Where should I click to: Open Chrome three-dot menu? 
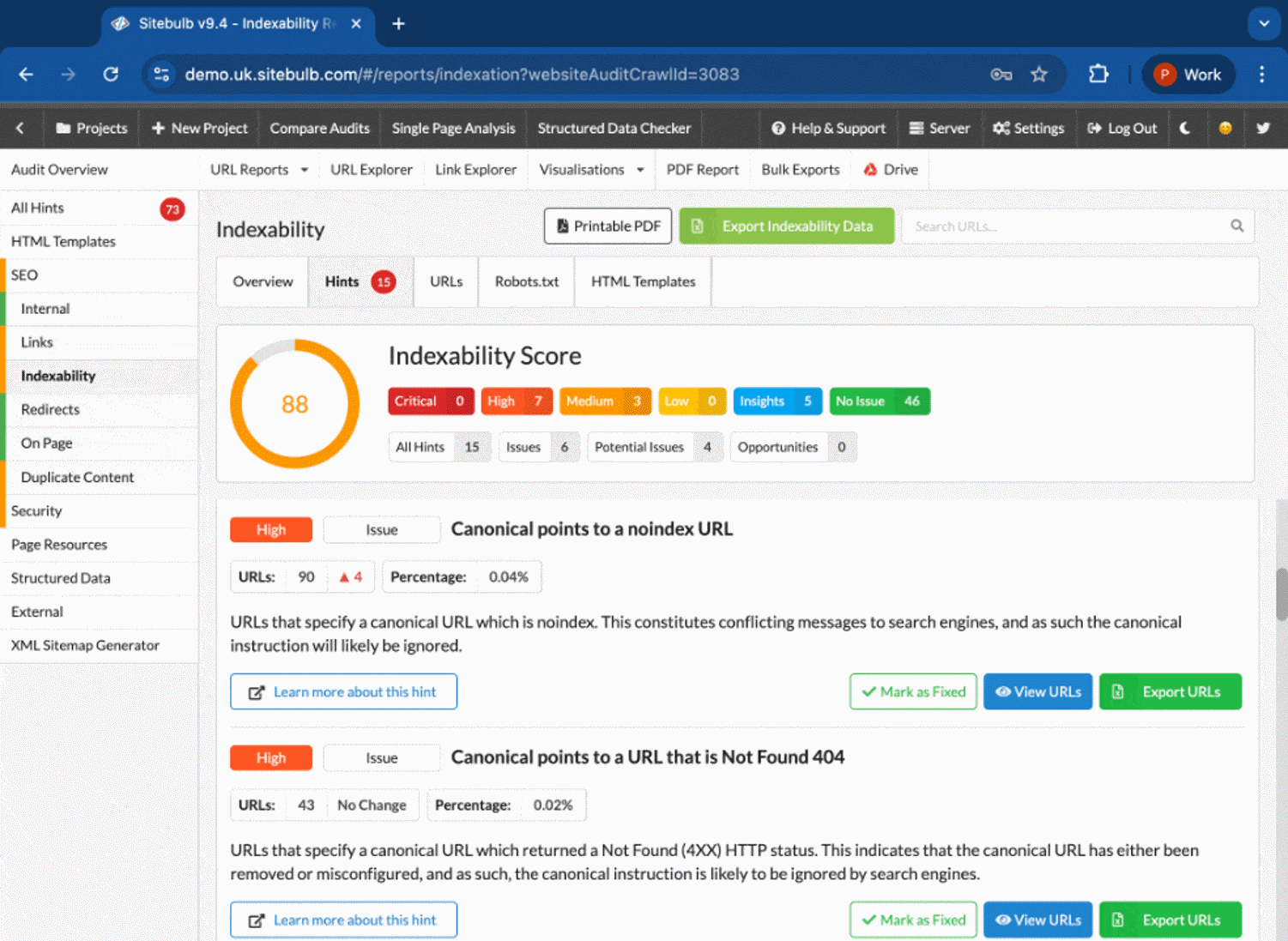click(x=1261, y=75)
